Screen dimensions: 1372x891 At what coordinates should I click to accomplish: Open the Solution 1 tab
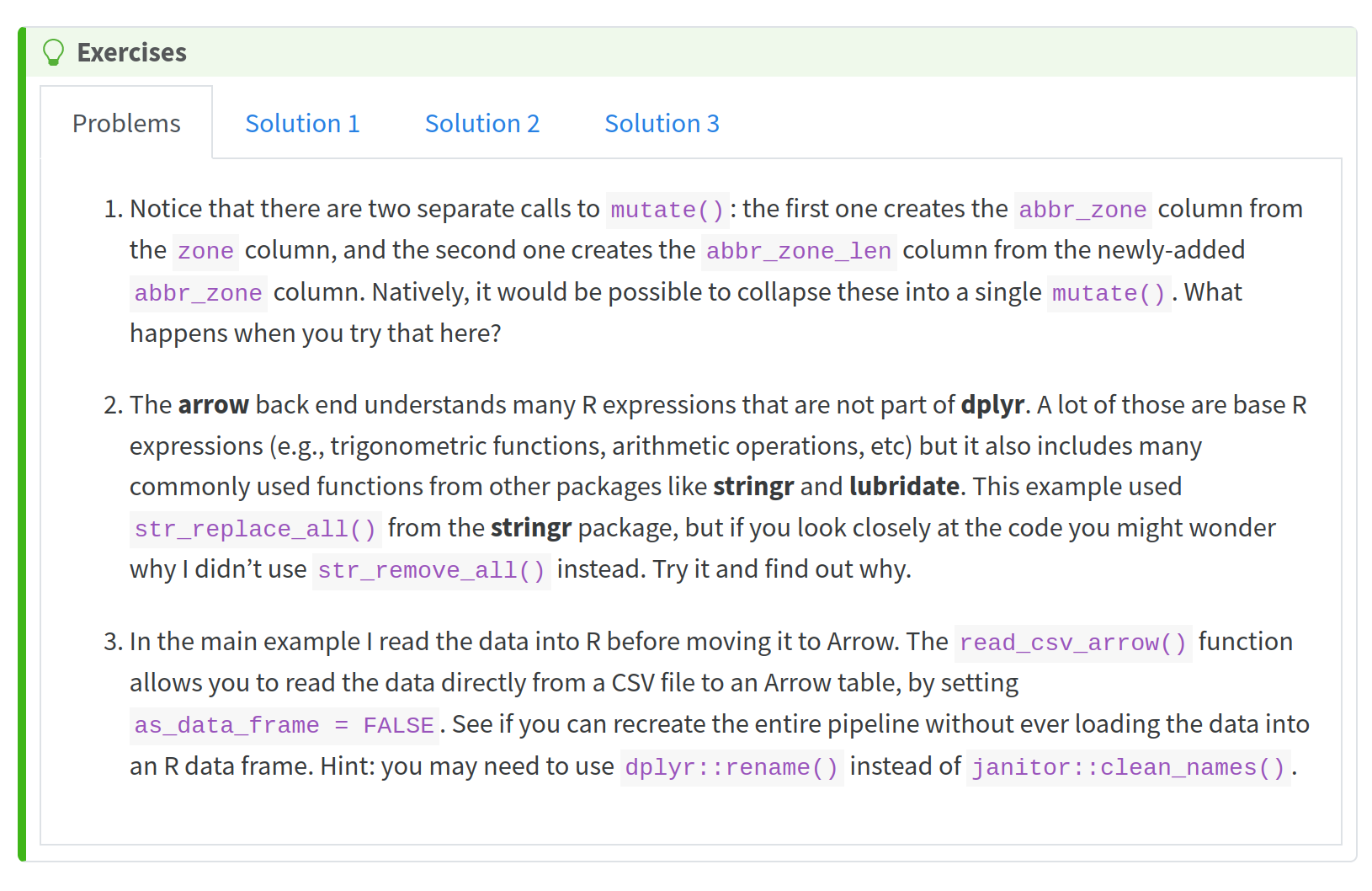(x=302, y=123)
